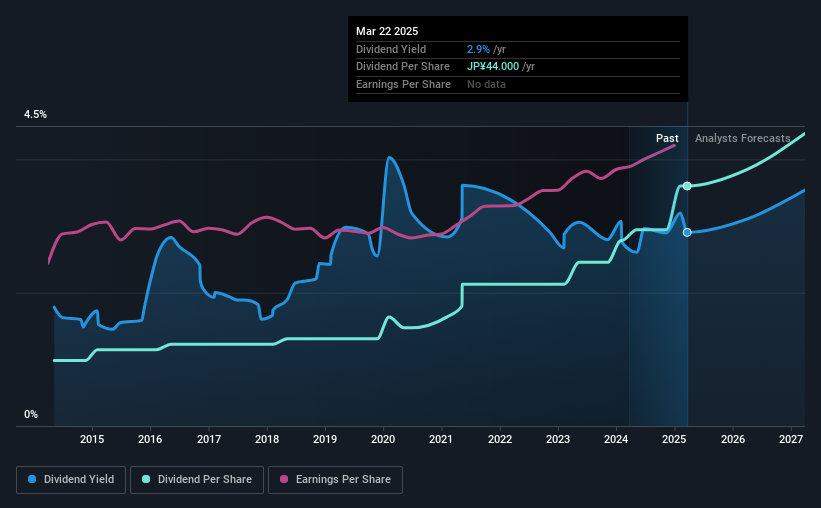Click the 2027 x-axis label
The height and width of the screenshot is (508, 821).
click(791, 439)
